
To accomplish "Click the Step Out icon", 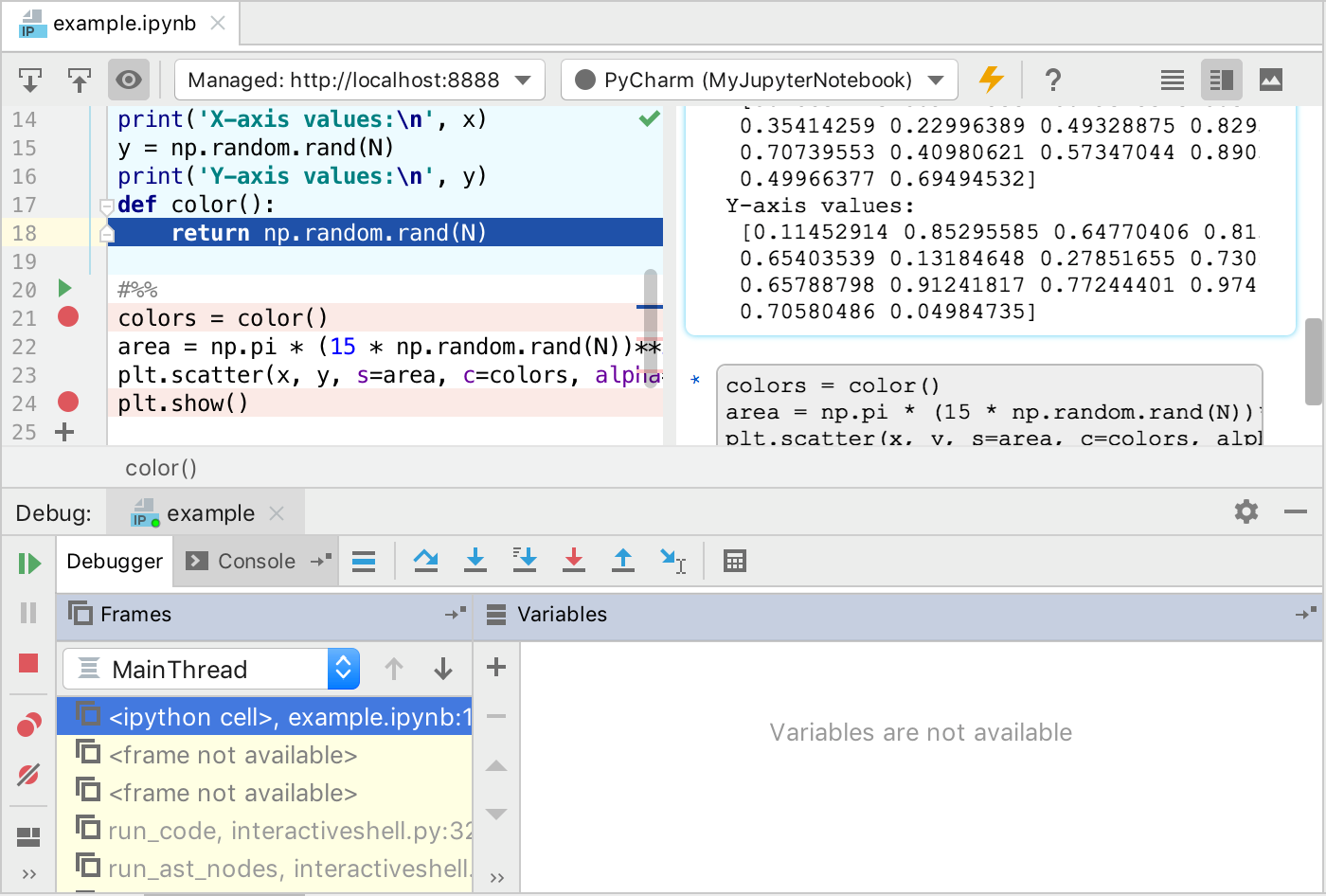I will point(622,561).
